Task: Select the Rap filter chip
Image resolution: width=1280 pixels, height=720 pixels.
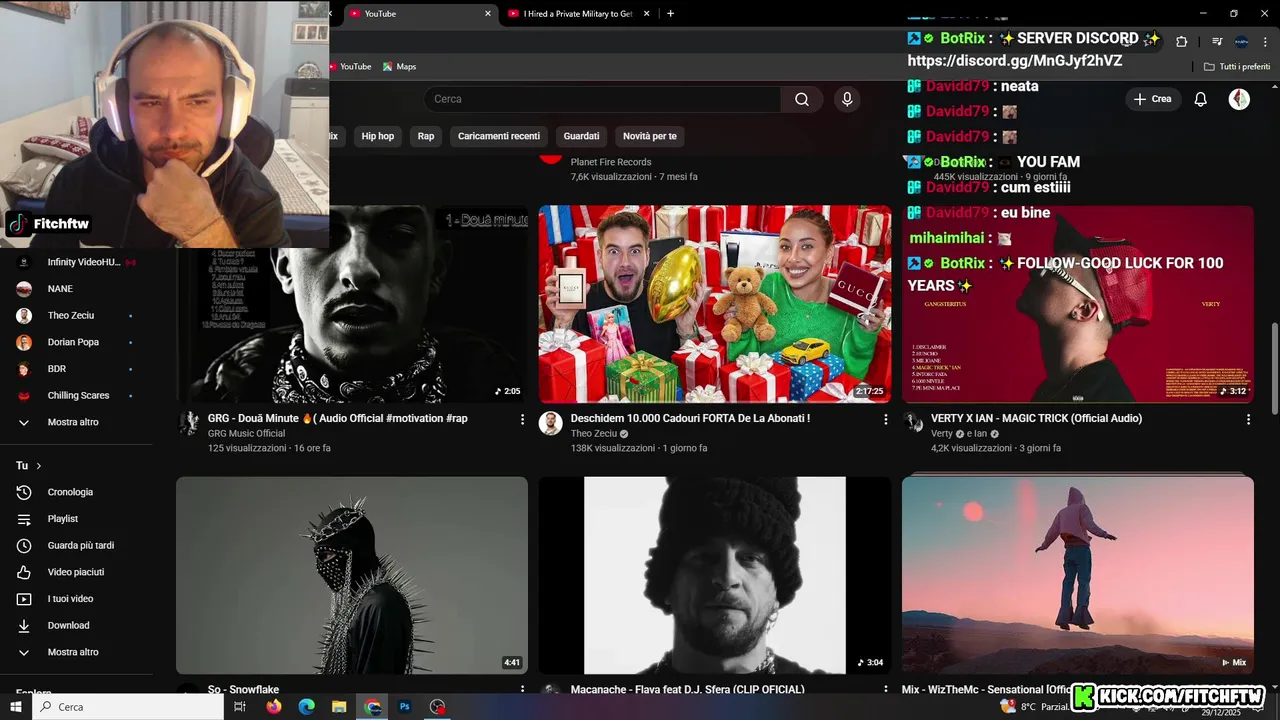Action: (426, 136)
